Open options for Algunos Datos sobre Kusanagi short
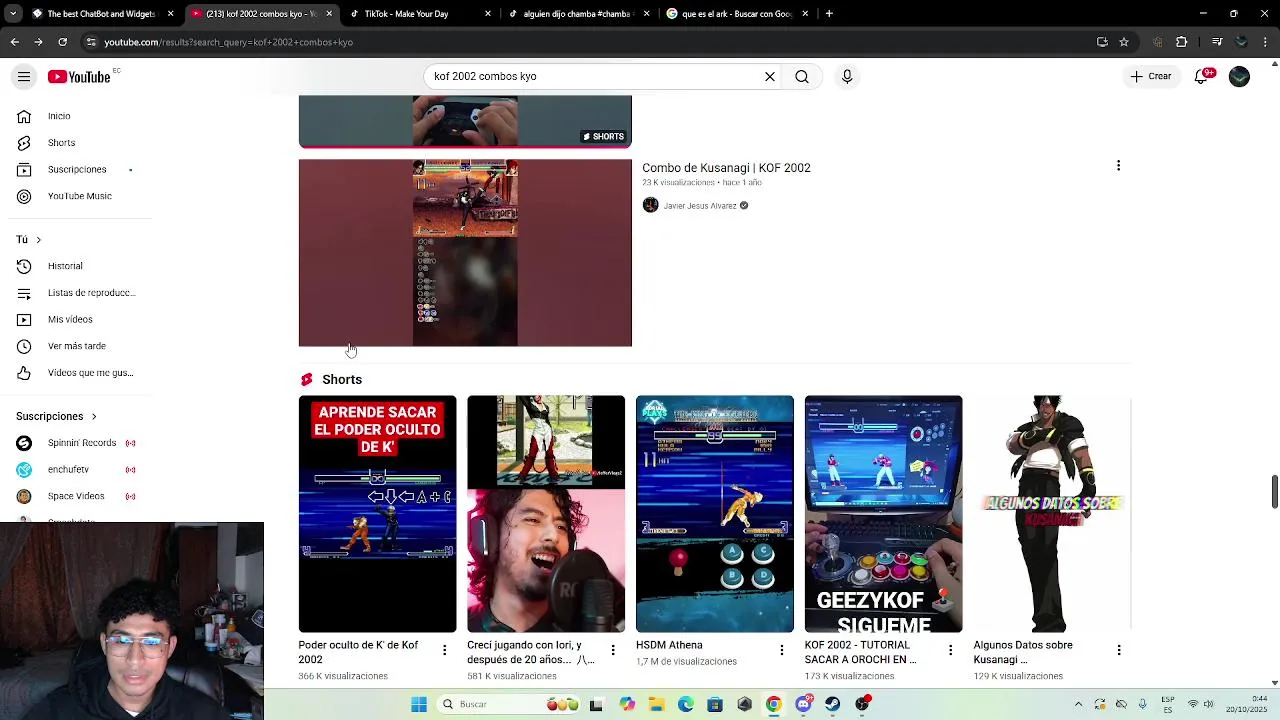The width and height of the screenshot is (1280, 720). 1119,650
